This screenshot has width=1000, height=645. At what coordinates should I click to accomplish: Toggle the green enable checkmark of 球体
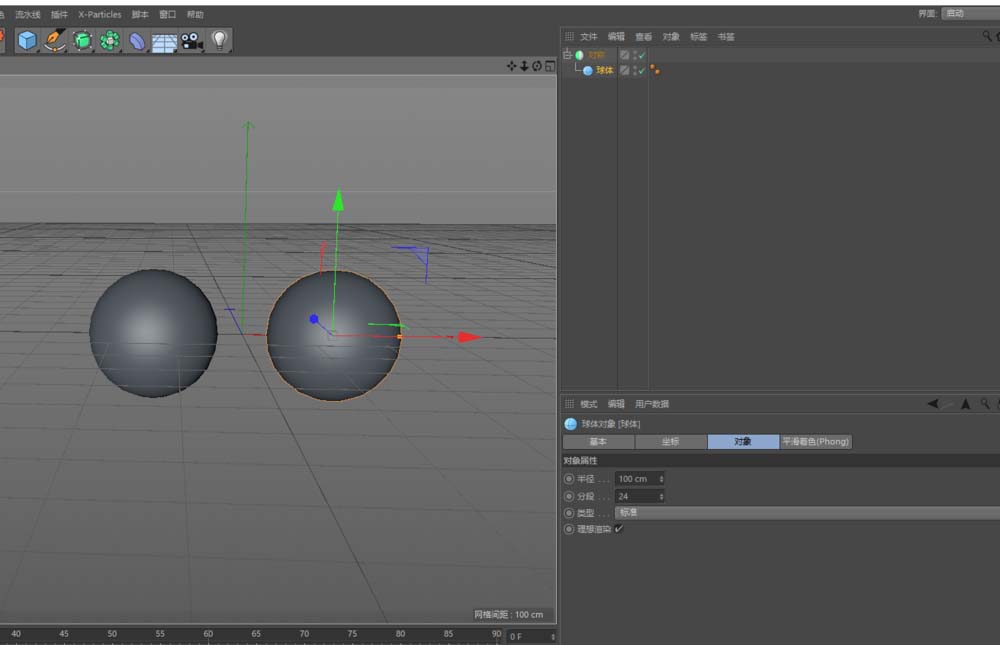pos(642,70)
